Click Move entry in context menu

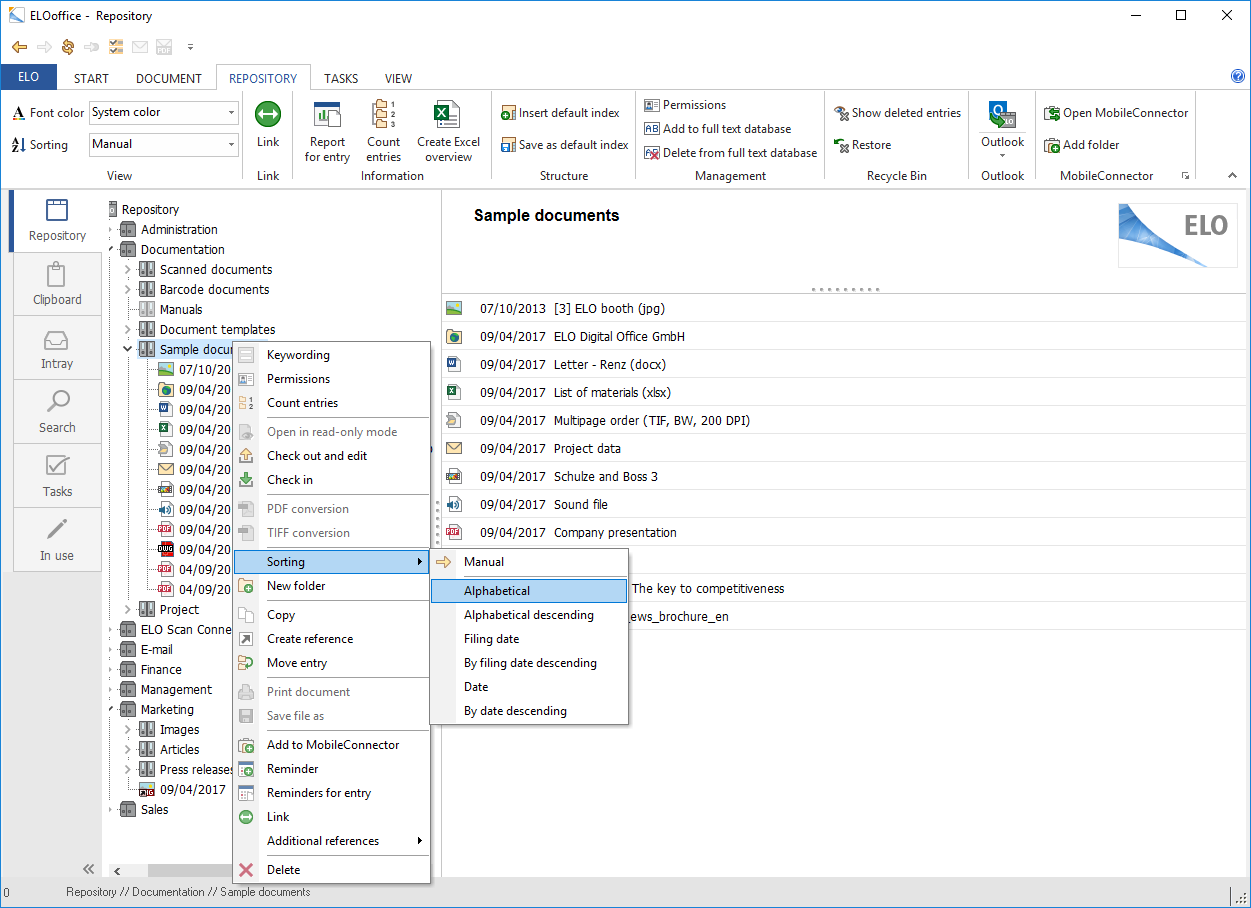pos(331,663)
